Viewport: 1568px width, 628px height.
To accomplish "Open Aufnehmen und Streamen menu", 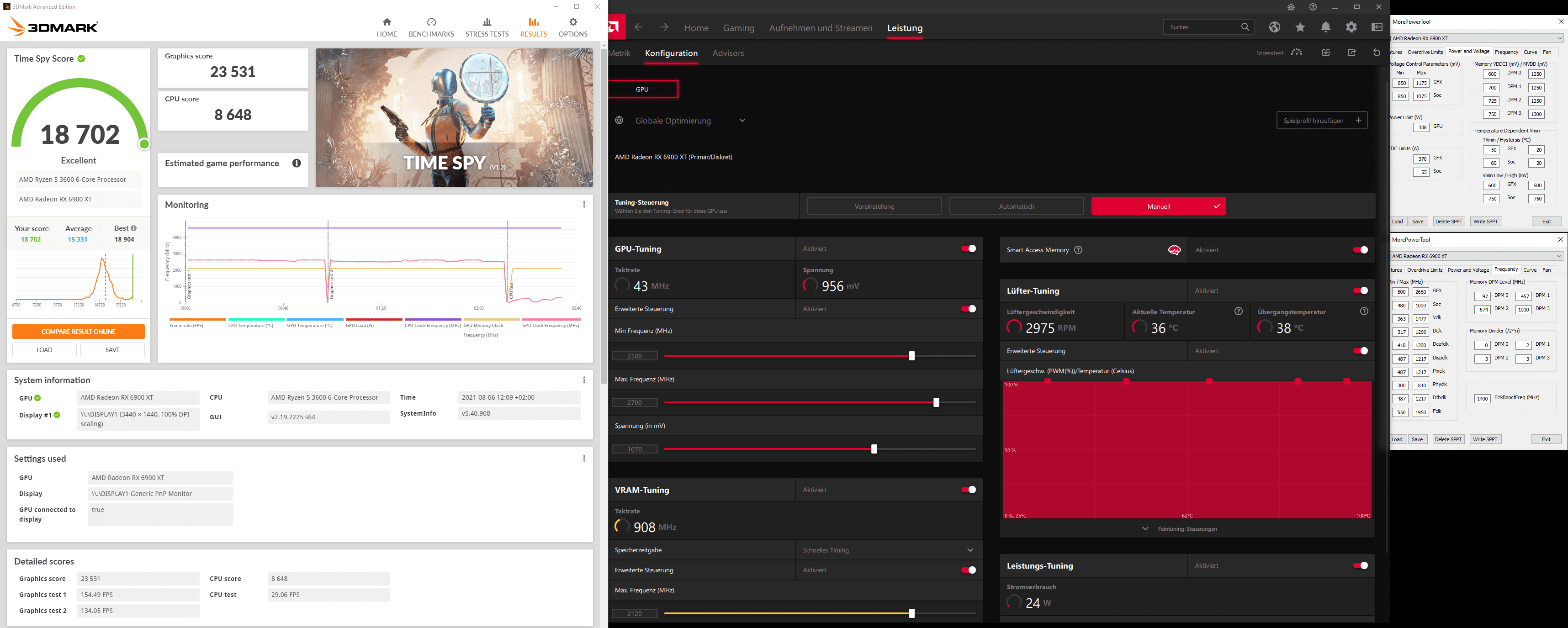I will click(821, 28).
